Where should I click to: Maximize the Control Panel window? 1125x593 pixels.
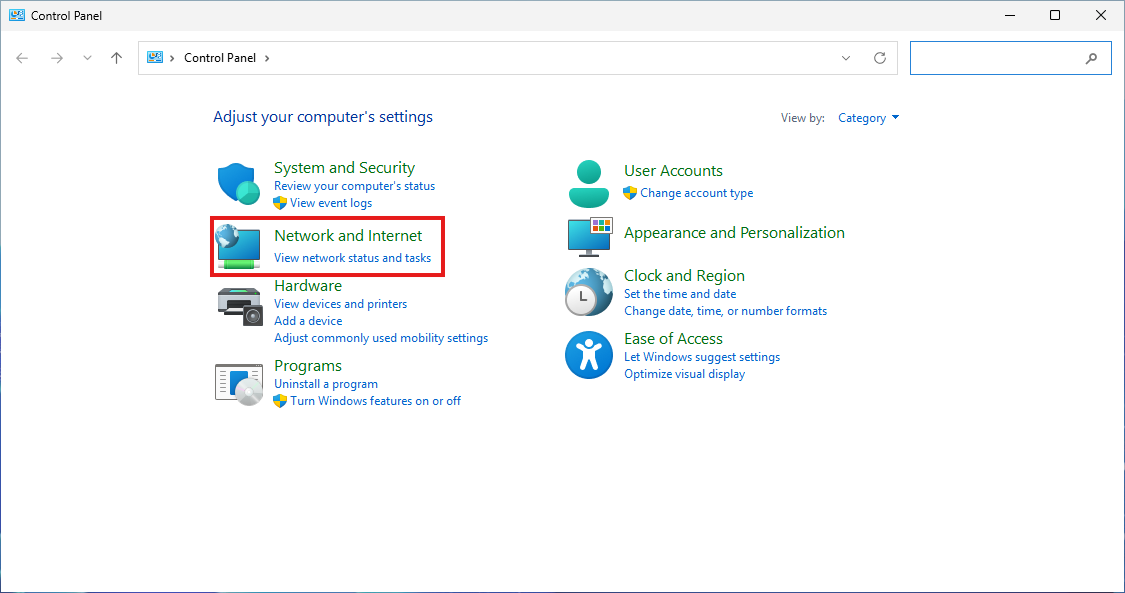coord(1055,15)
